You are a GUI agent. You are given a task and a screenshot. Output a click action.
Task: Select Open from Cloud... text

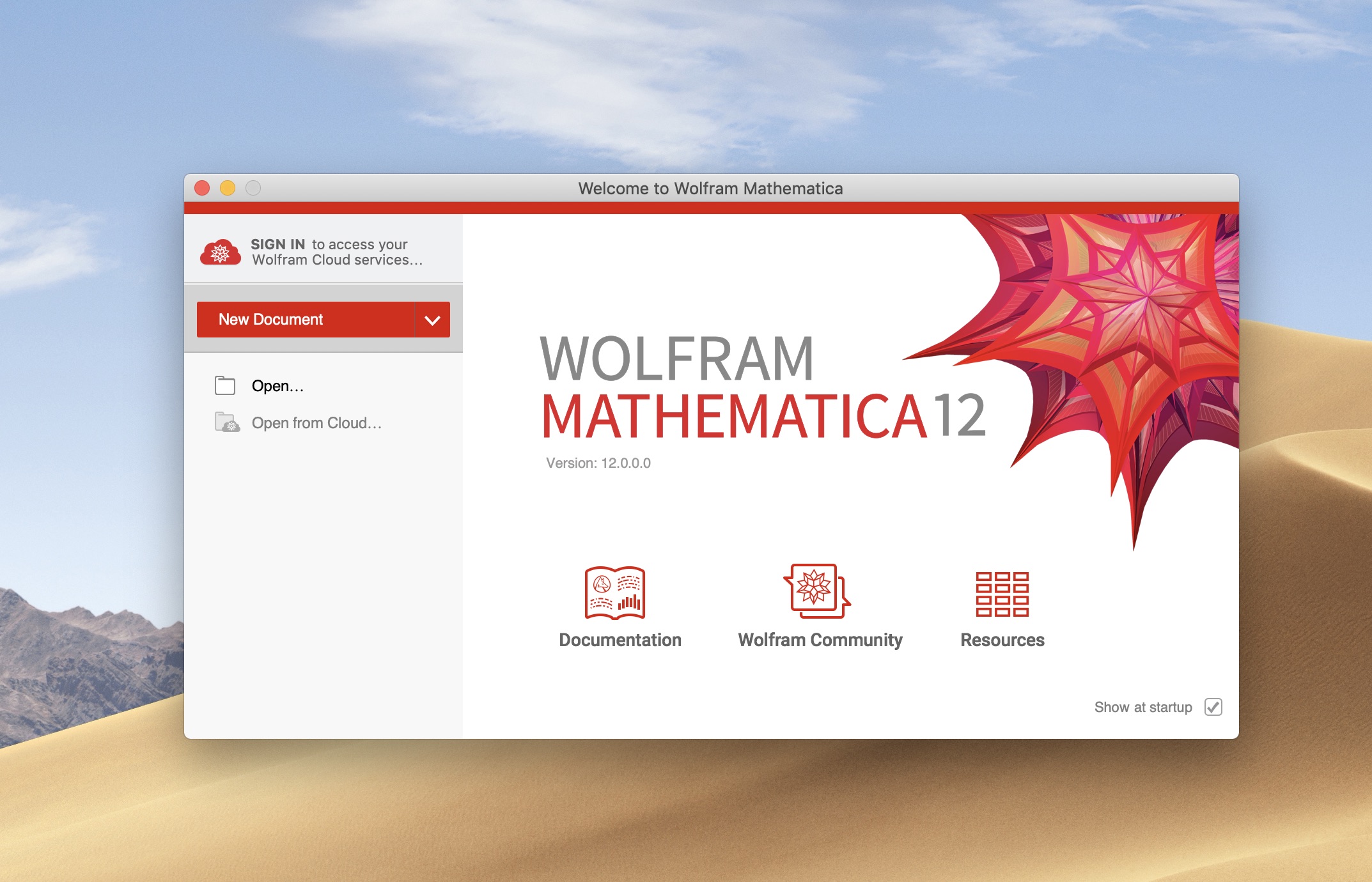tap(316, 423)
